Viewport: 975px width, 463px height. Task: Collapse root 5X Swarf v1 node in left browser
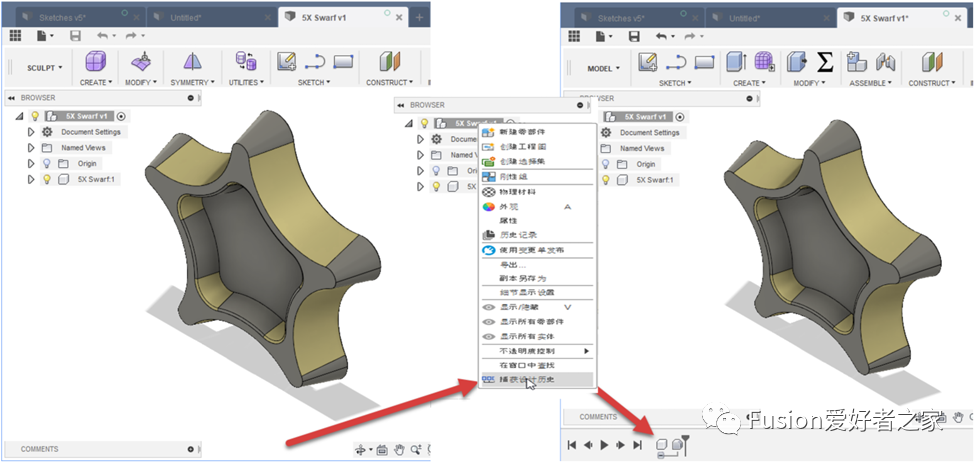click(x=19, y=116)
